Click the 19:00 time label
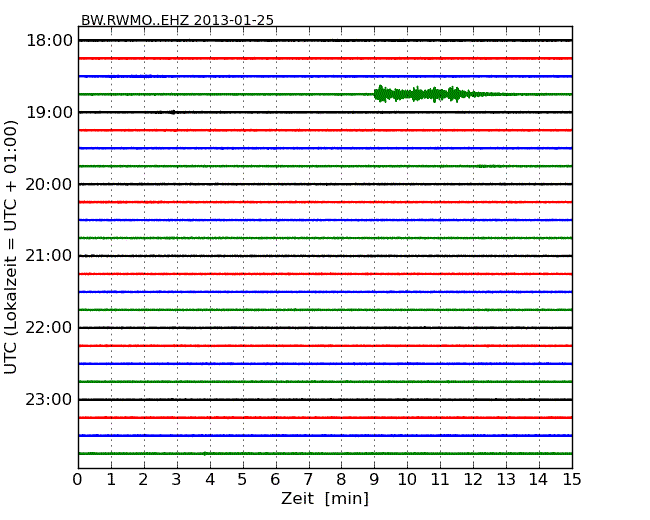Viewport: 650px width, 520px height. 49,113
